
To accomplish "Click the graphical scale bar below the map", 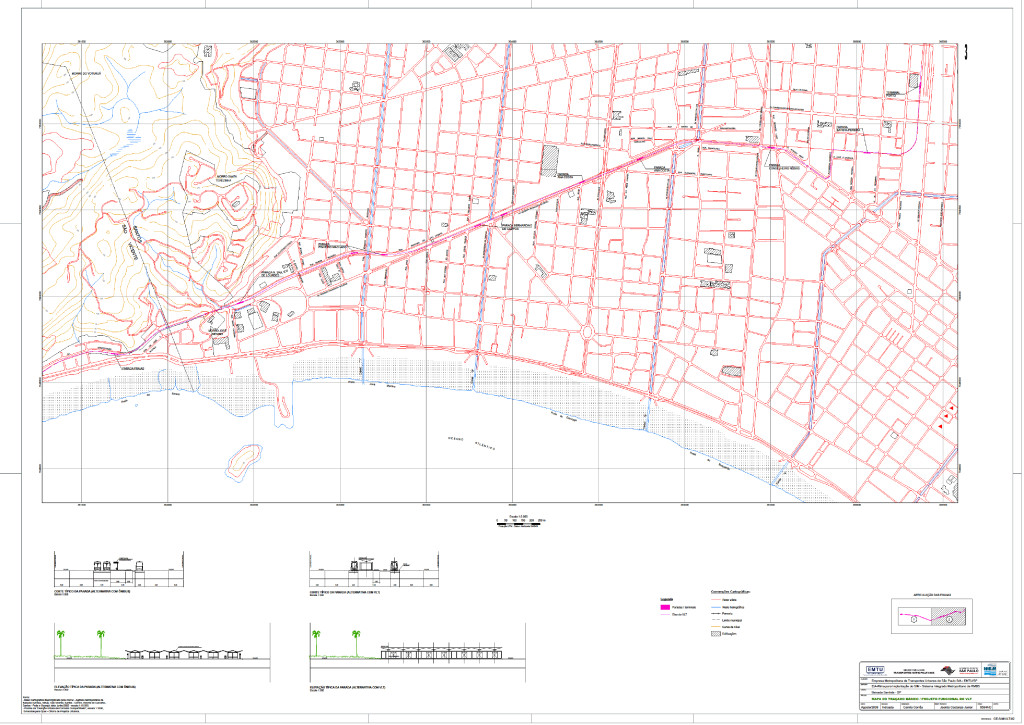I will [518, 524].
